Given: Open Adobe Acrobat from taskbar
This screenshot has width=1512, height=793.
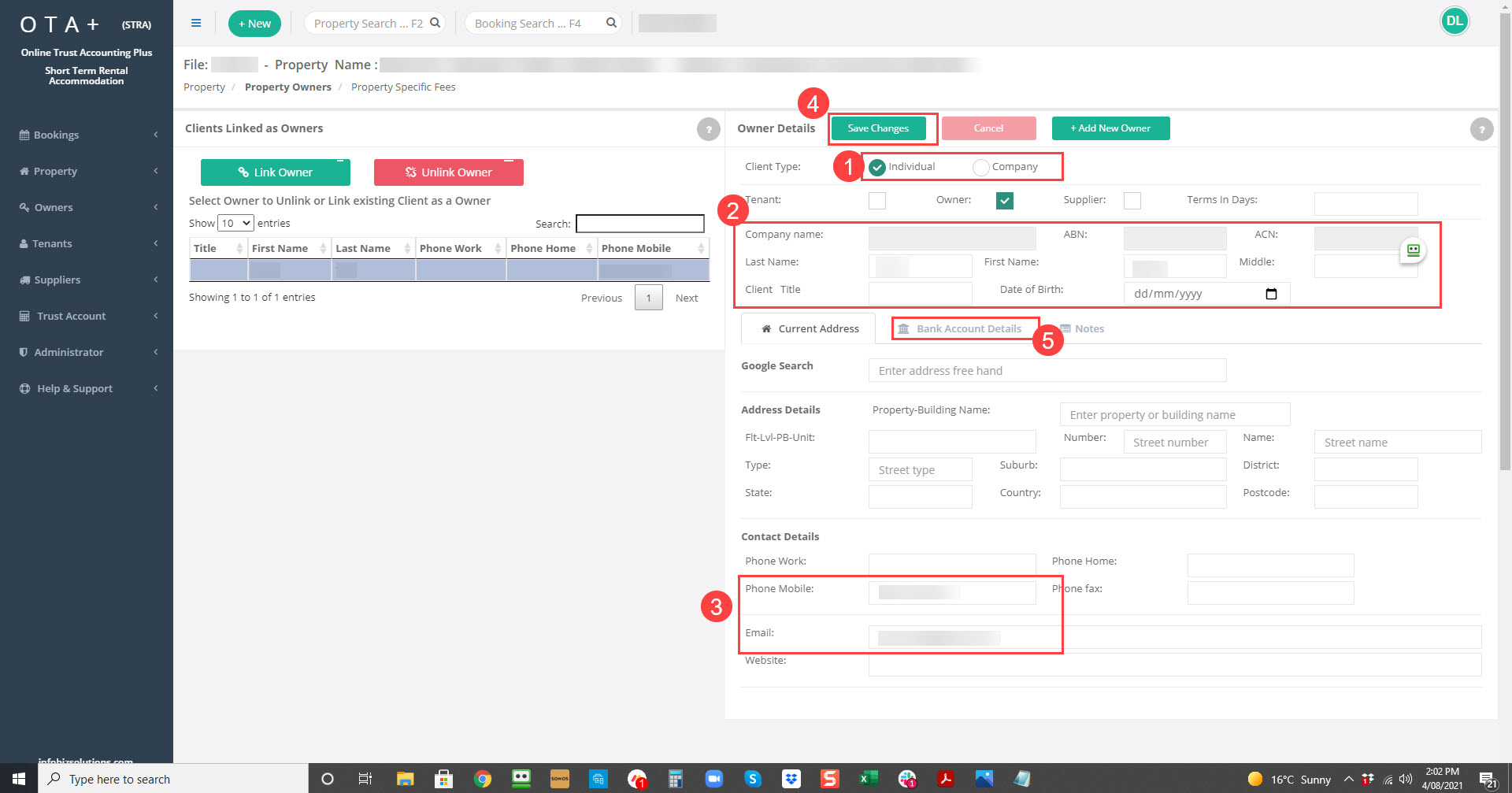Looking at the screenshot, I should [945, 779].
